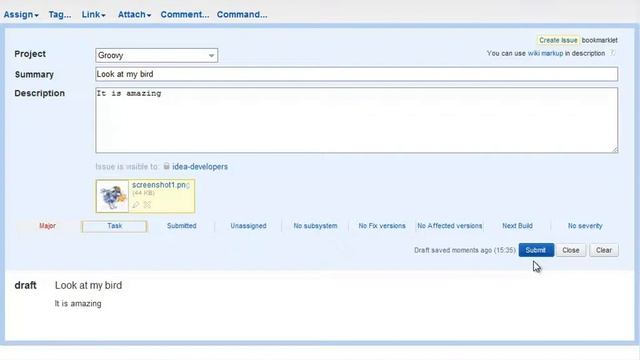Select the No subsystem field
Image resolution: width=640 pixels, height=360 pixels.
pyautogui.click(x=316, y=226)
